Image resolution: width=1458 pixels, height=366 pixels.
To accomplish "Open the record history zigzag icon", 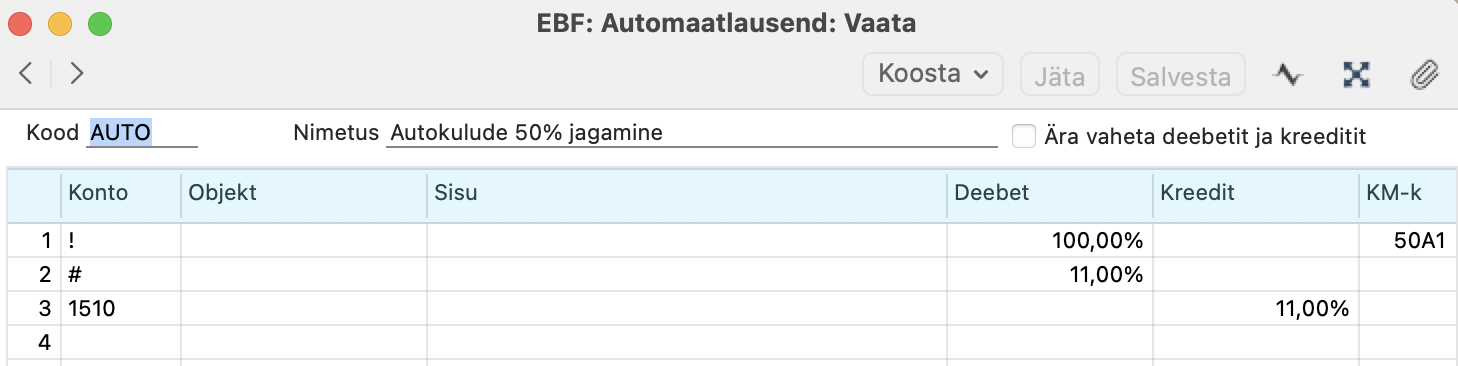I will tap(1288, 74).
